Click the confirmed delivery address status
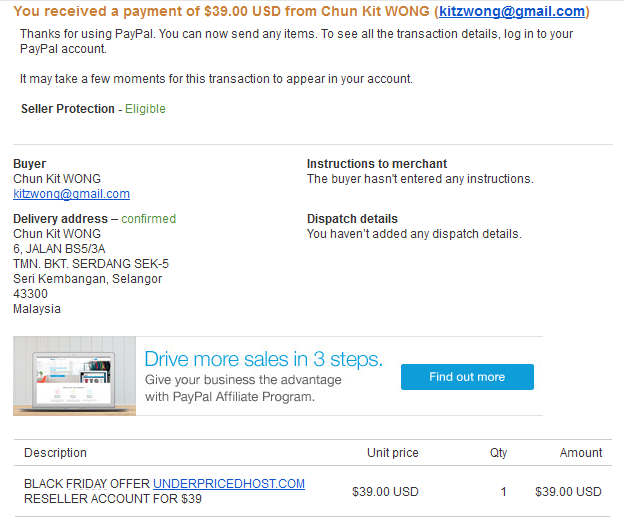Viewport: 624px width, 519px height. coord(148,219)
